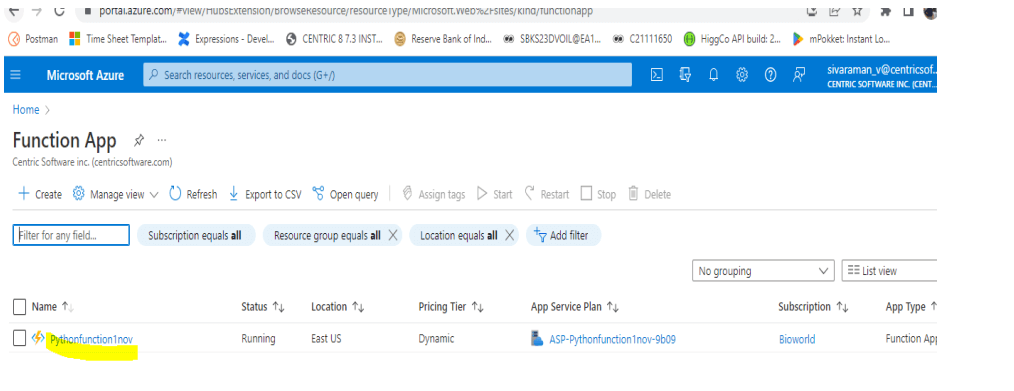Open the No grouping dropdown
Screen dimensions: 1014x391
[762, 271]
